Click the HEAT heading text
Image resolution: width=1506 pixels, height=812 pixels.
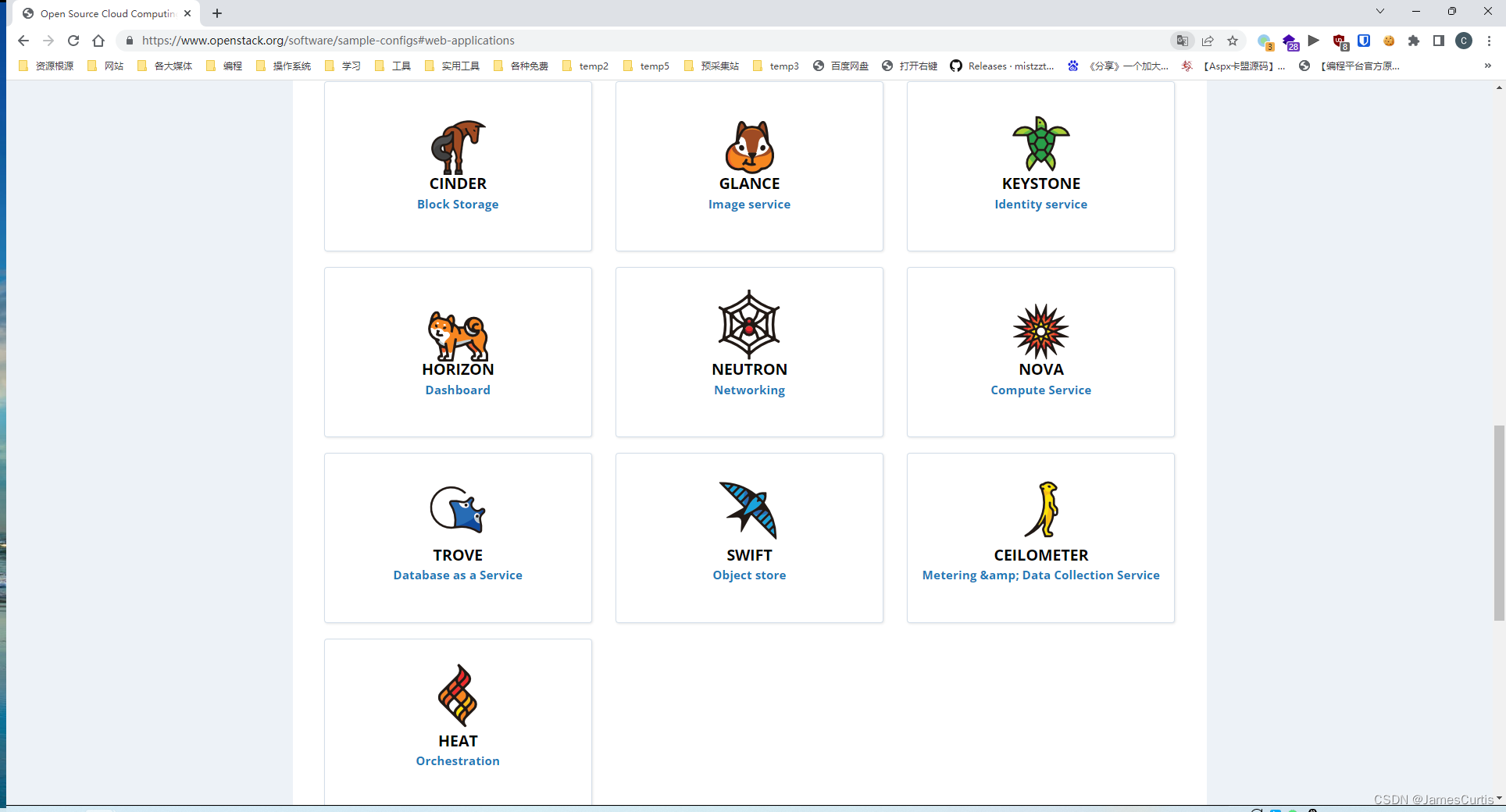point(458,741)
